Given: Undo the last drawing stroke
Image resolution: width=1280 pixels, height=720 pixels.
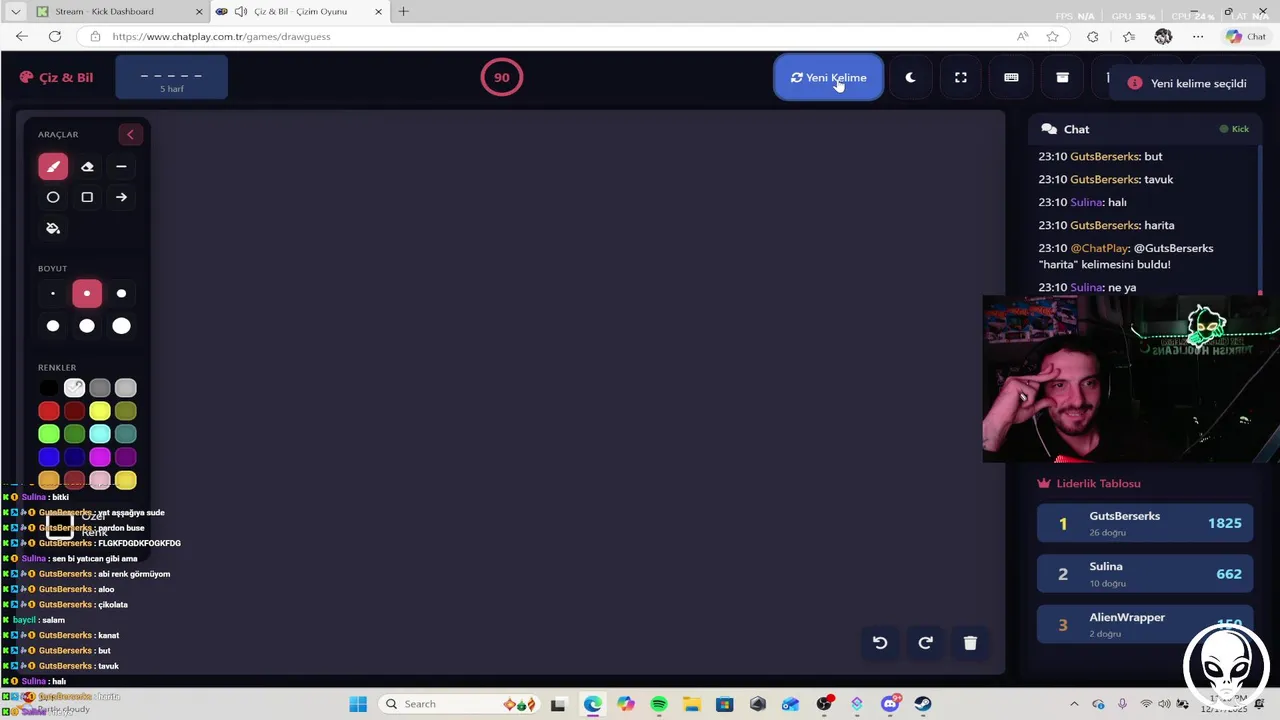Looking at the screenshot, I should click(880, 643).
